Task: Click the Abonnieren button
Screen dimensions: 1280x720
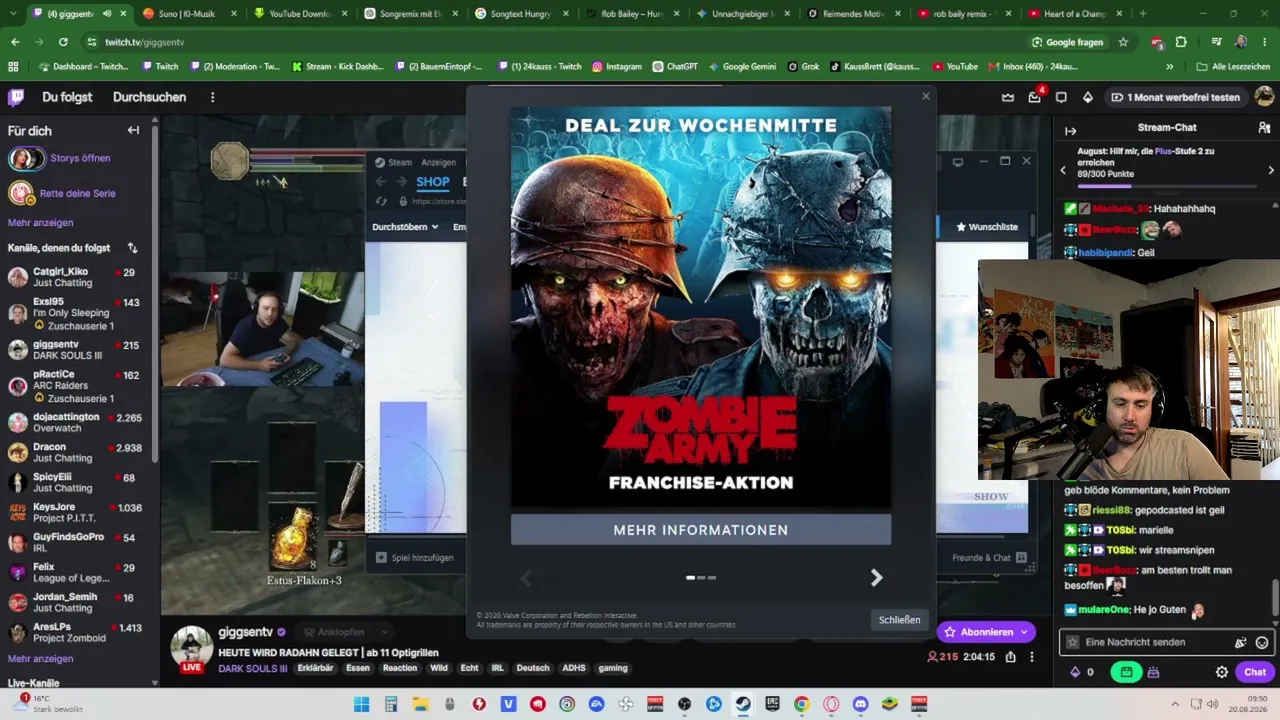Action: 986,632
